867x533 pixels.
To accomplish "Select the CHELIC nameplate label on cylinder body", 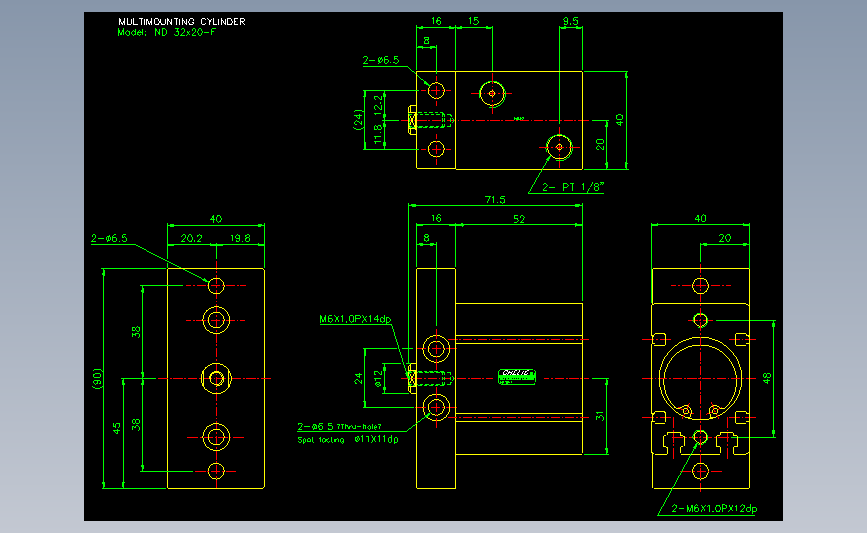I will 516,377.
